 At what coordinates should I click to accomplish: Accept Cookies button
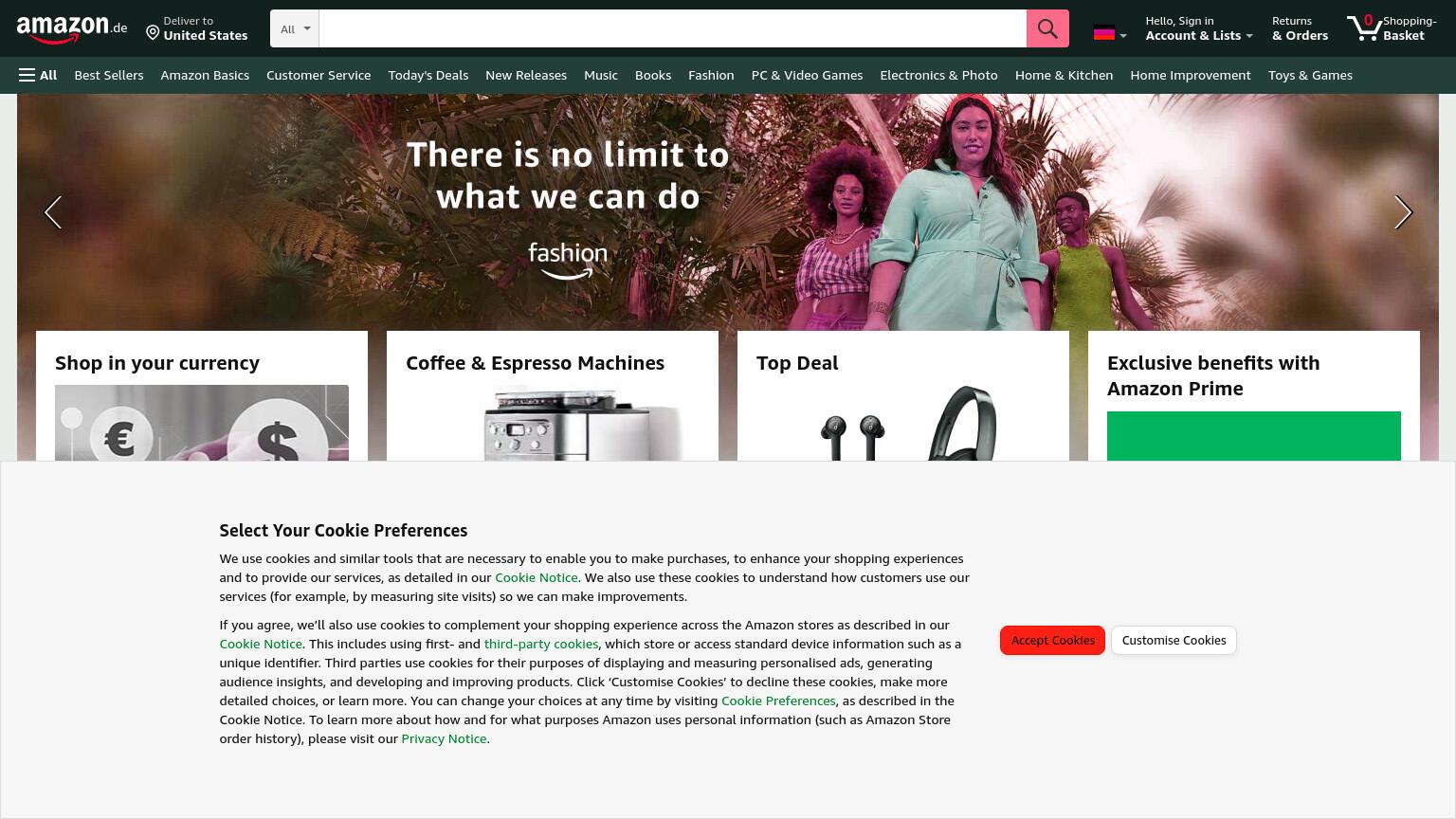tap(1052, 640)
